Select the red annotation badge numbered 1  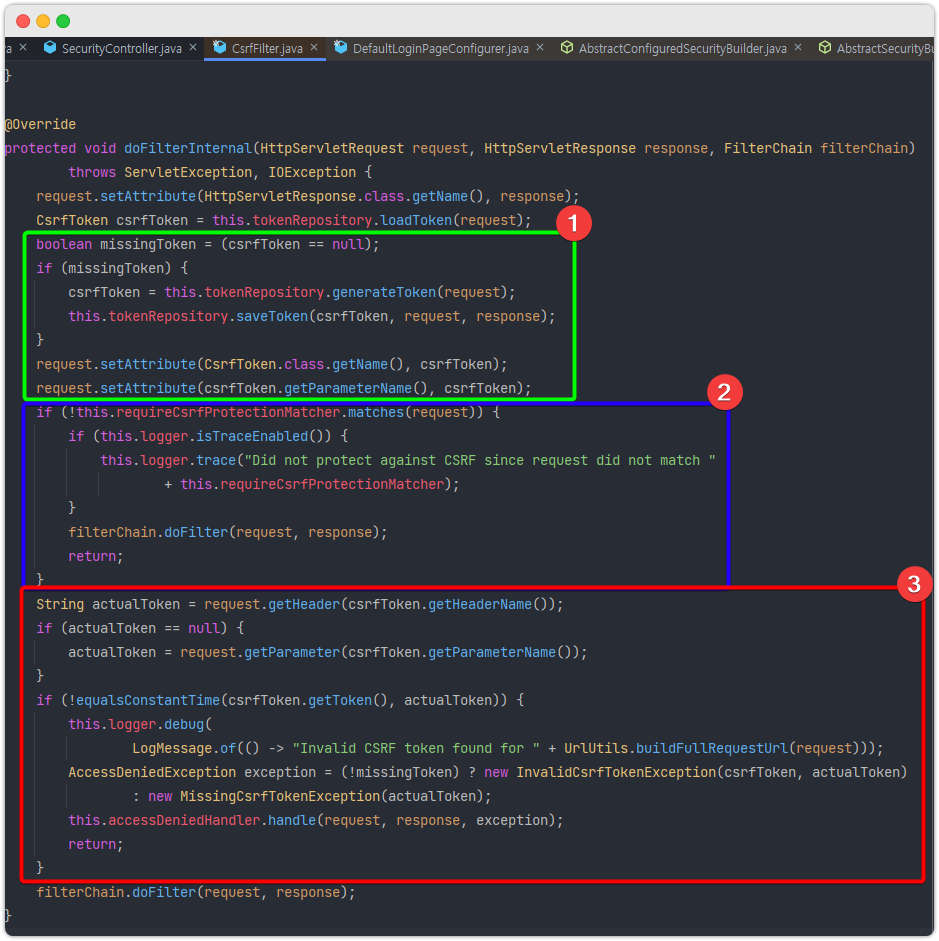click(575, 223)
